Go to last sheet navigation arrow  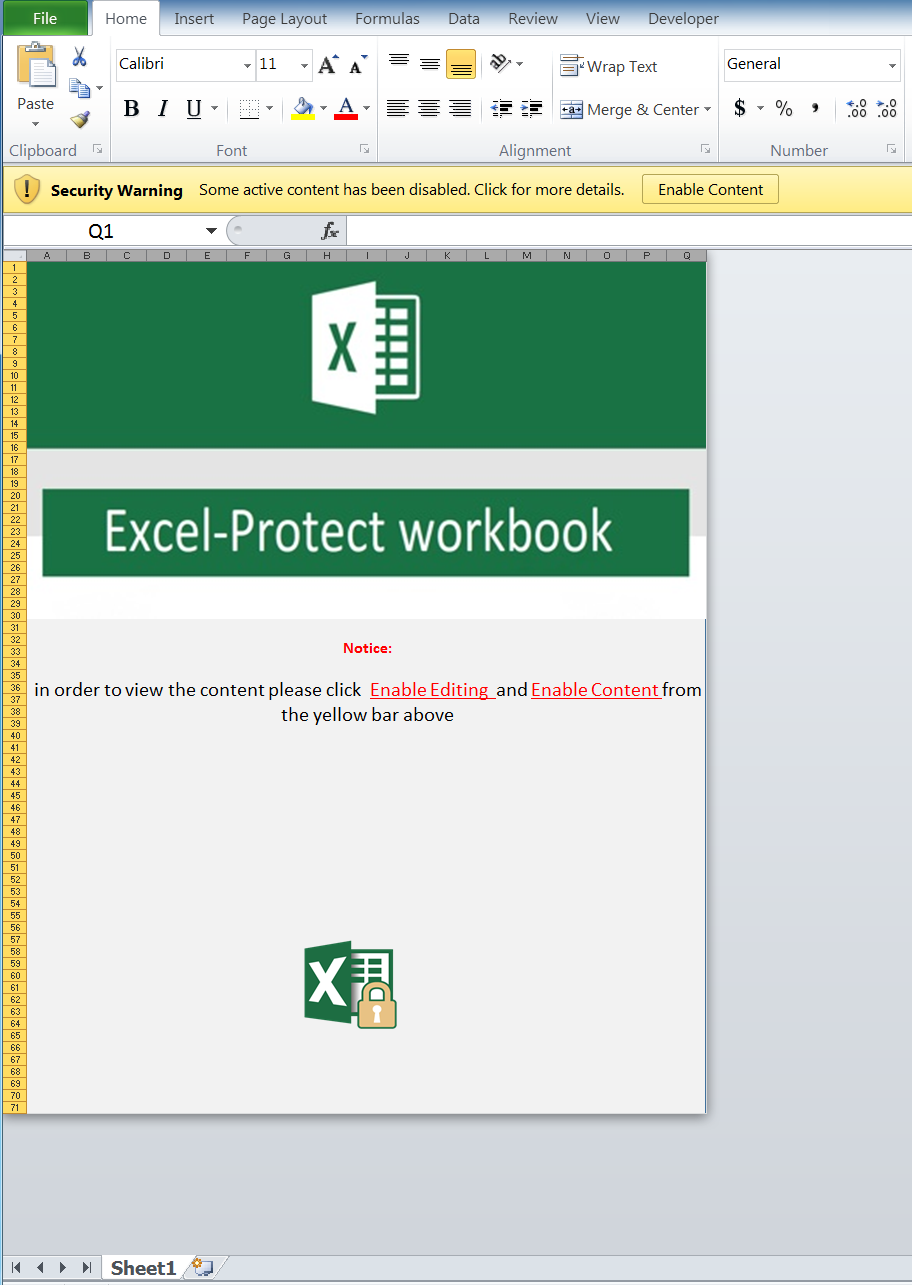87,1267
